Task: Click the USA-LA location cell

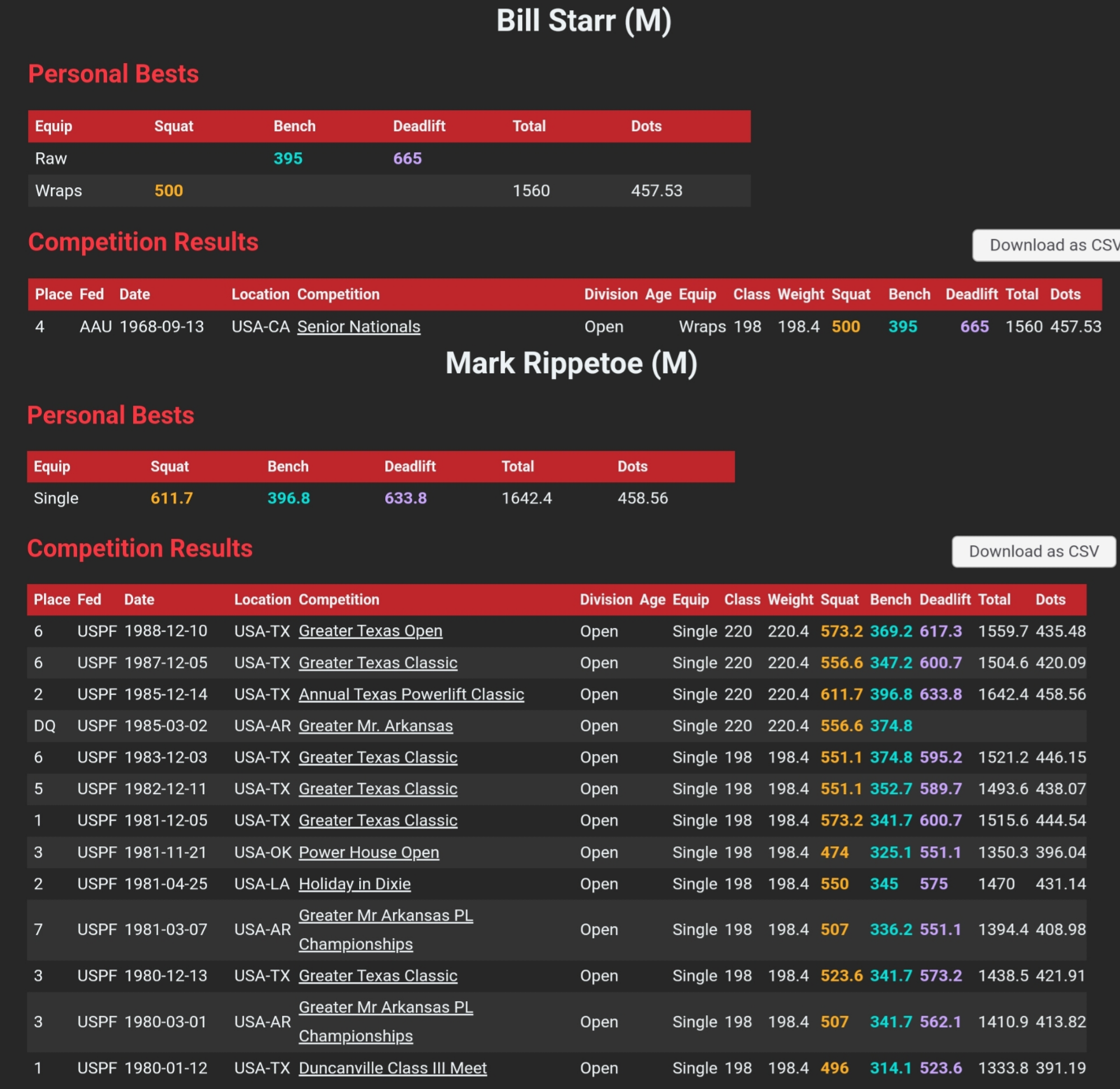Action: [262, 884]
